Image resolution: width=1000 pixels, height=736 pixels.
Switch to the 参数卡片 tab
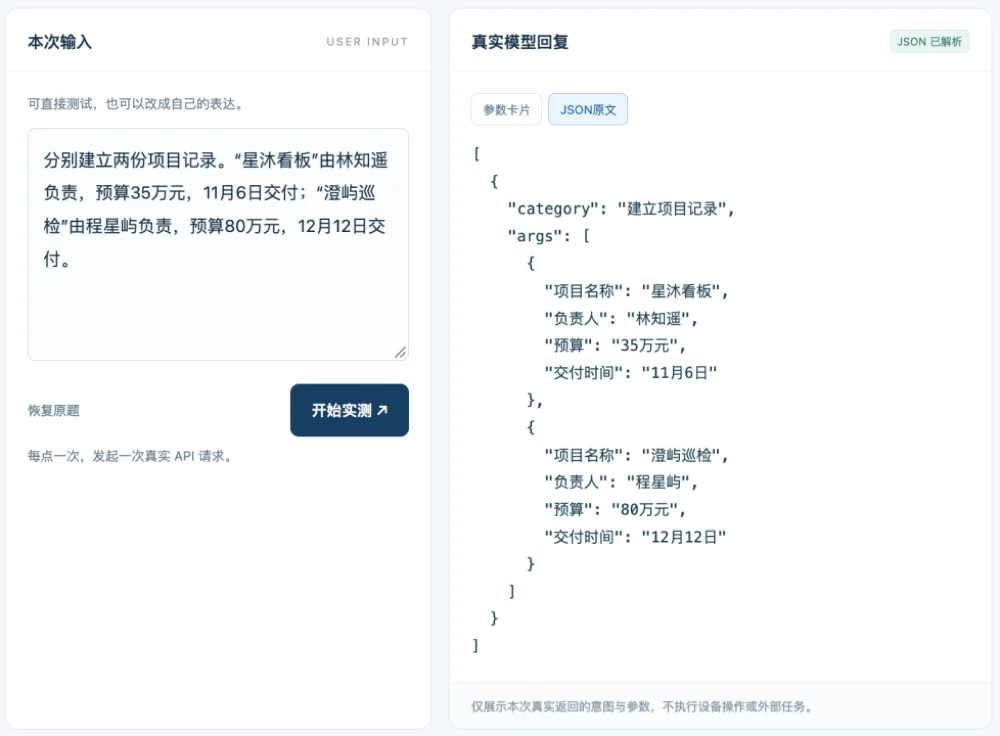[x=506, y=110]
